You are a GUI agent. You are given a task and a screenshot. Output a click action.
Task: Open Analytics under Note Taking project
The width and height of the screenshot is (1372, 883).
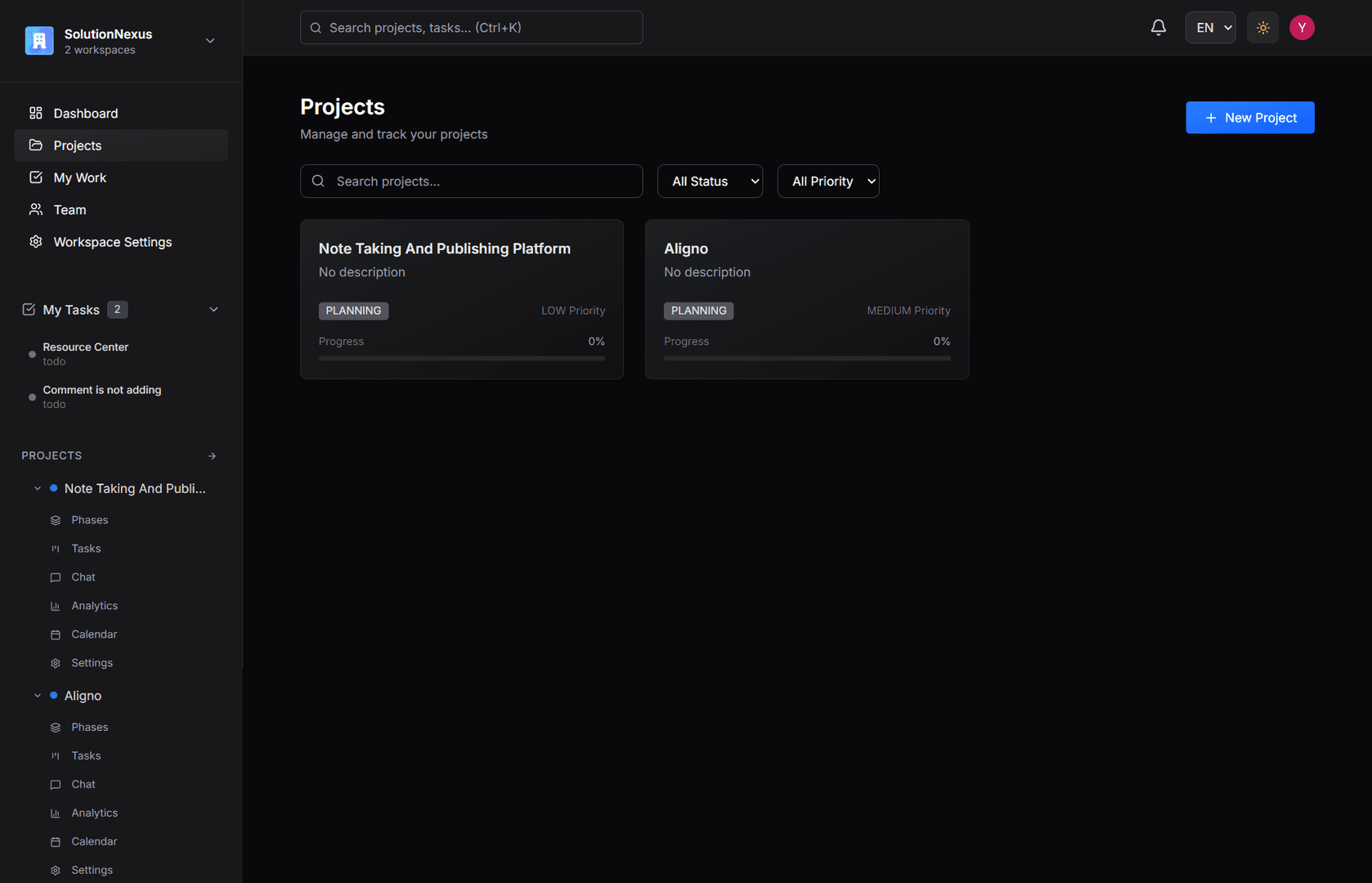(x=94, y=606)
